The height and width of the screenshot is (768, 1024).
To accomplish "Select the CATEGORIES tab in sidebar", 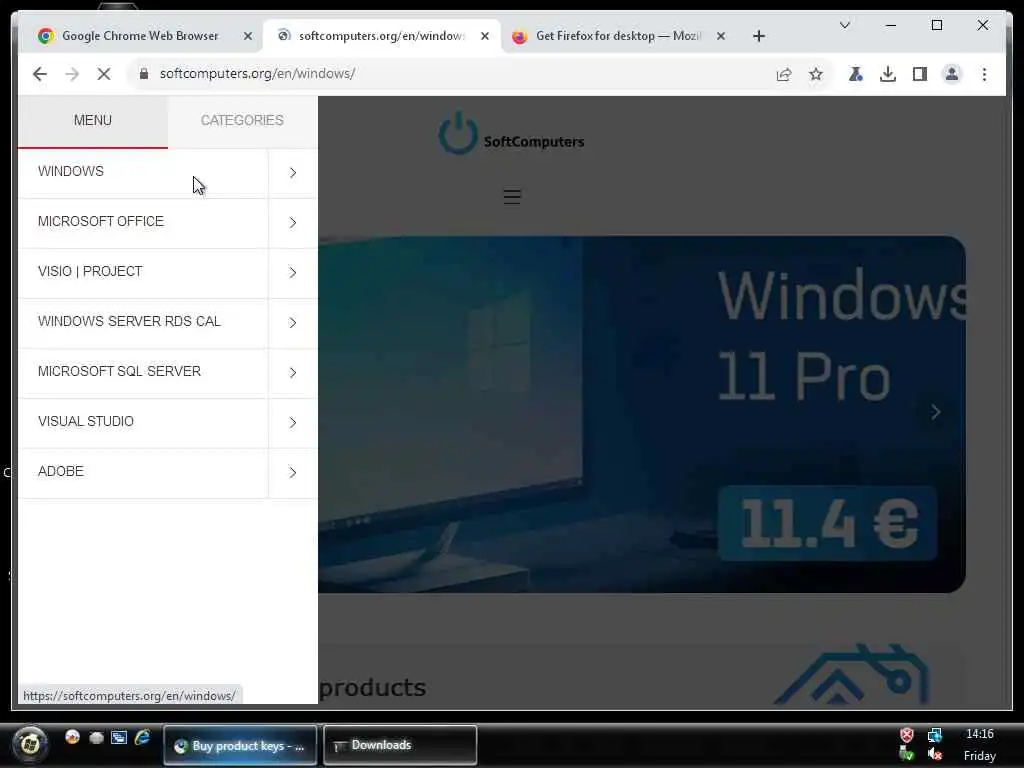I will click(242, 121).
